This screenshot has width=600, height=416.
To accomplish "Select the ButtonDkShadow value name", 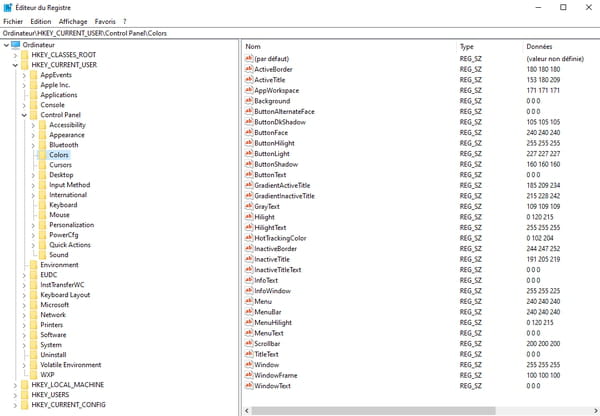I will (x=280, y=122).
